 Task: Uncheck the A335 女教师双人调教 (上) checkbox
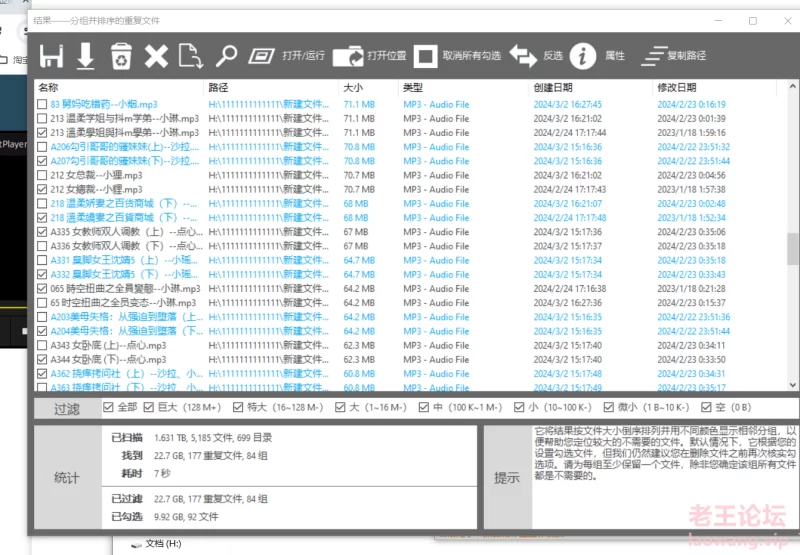42,232
